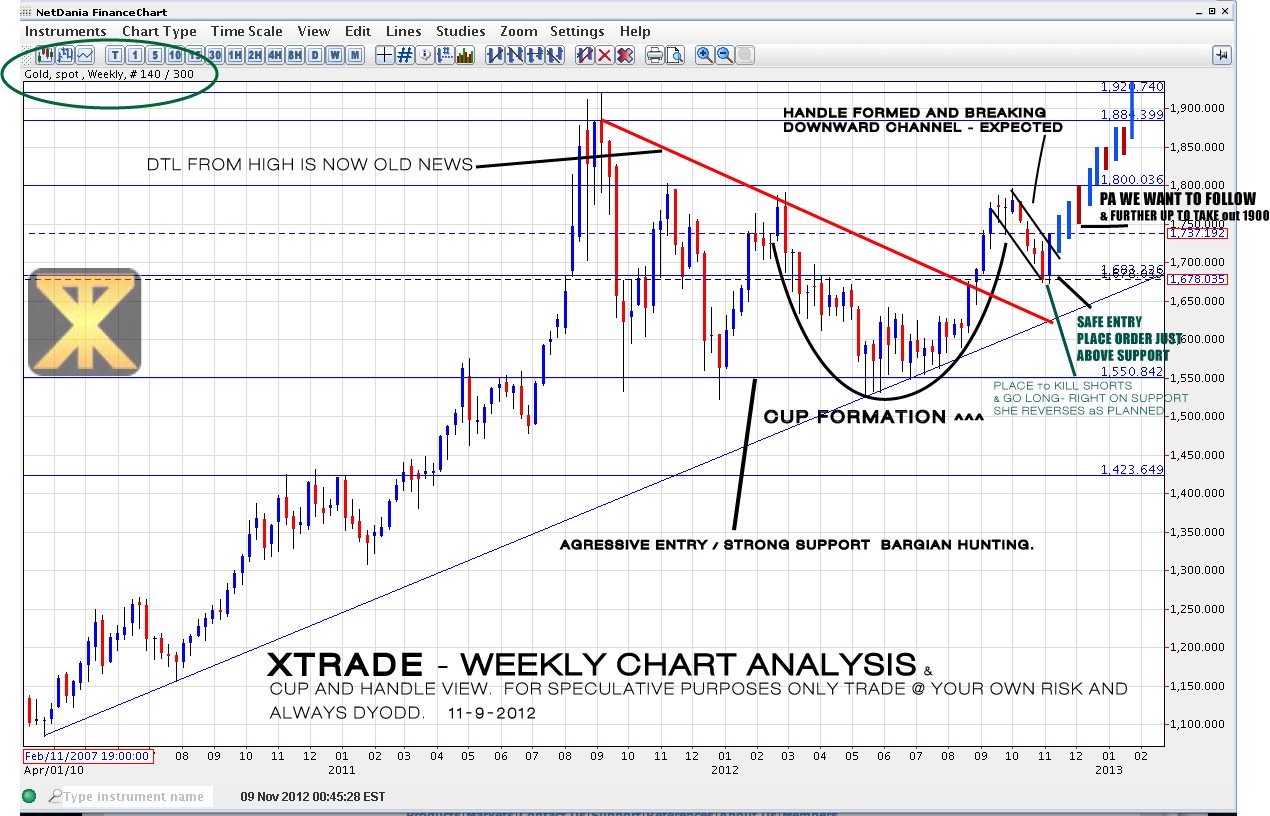Open the View menu
Screen dimensions: 1270x816
[x=314, y=31]
